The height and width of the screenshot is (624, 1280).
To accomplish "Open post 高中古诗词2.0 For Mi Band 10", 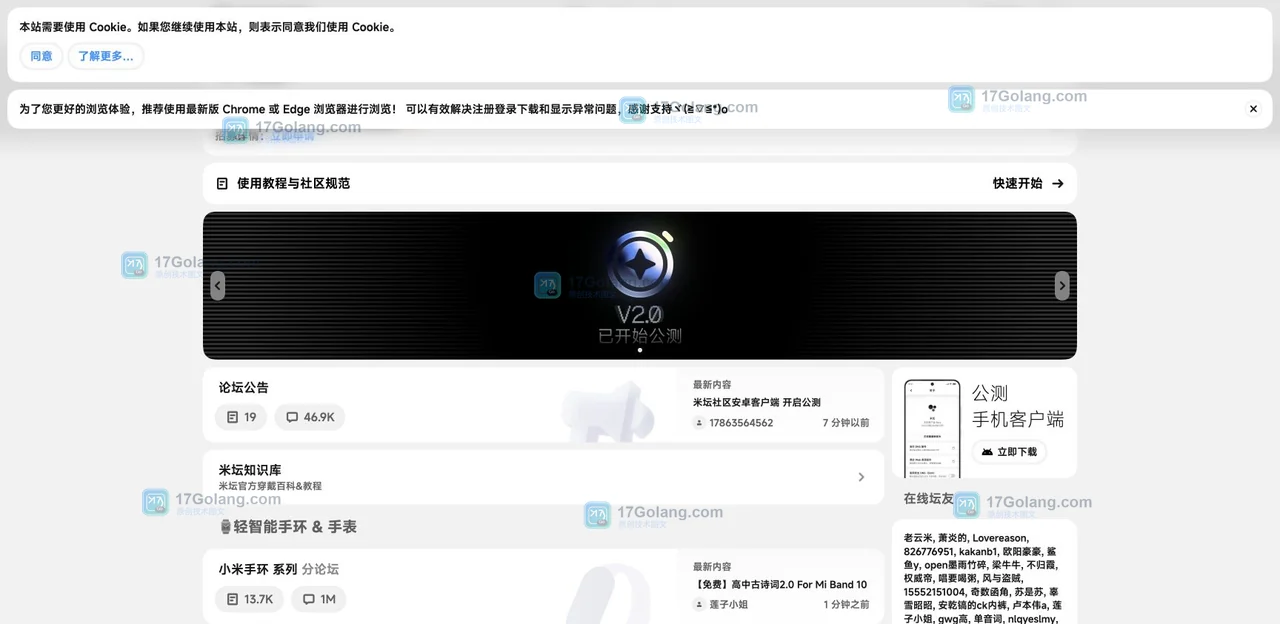I will click(780, 584).
